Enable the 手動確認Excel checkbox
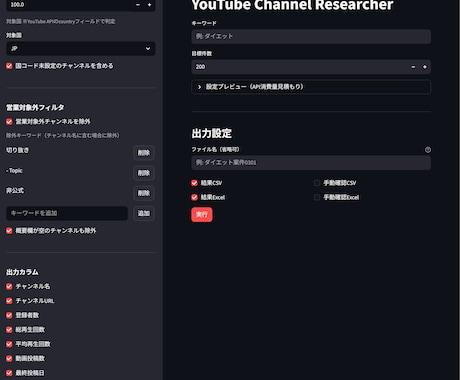The height and width of the screenshot is (380, 460). [x=317, y=197]
